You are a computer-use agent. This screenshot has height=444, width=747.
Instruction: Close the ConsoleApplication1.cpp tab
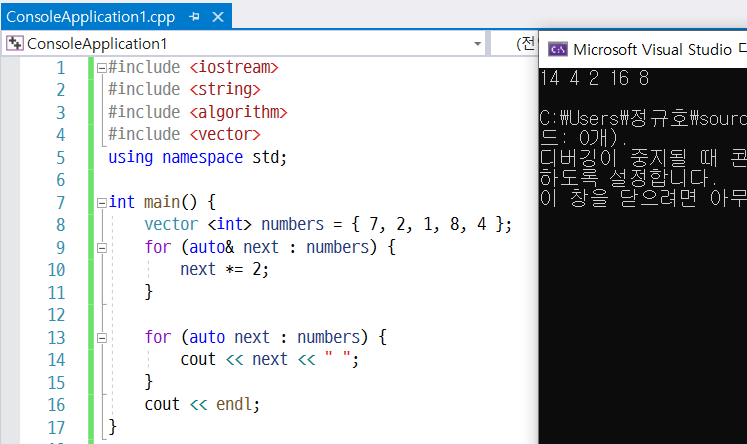pyautogui.click(x=218, y=17)
